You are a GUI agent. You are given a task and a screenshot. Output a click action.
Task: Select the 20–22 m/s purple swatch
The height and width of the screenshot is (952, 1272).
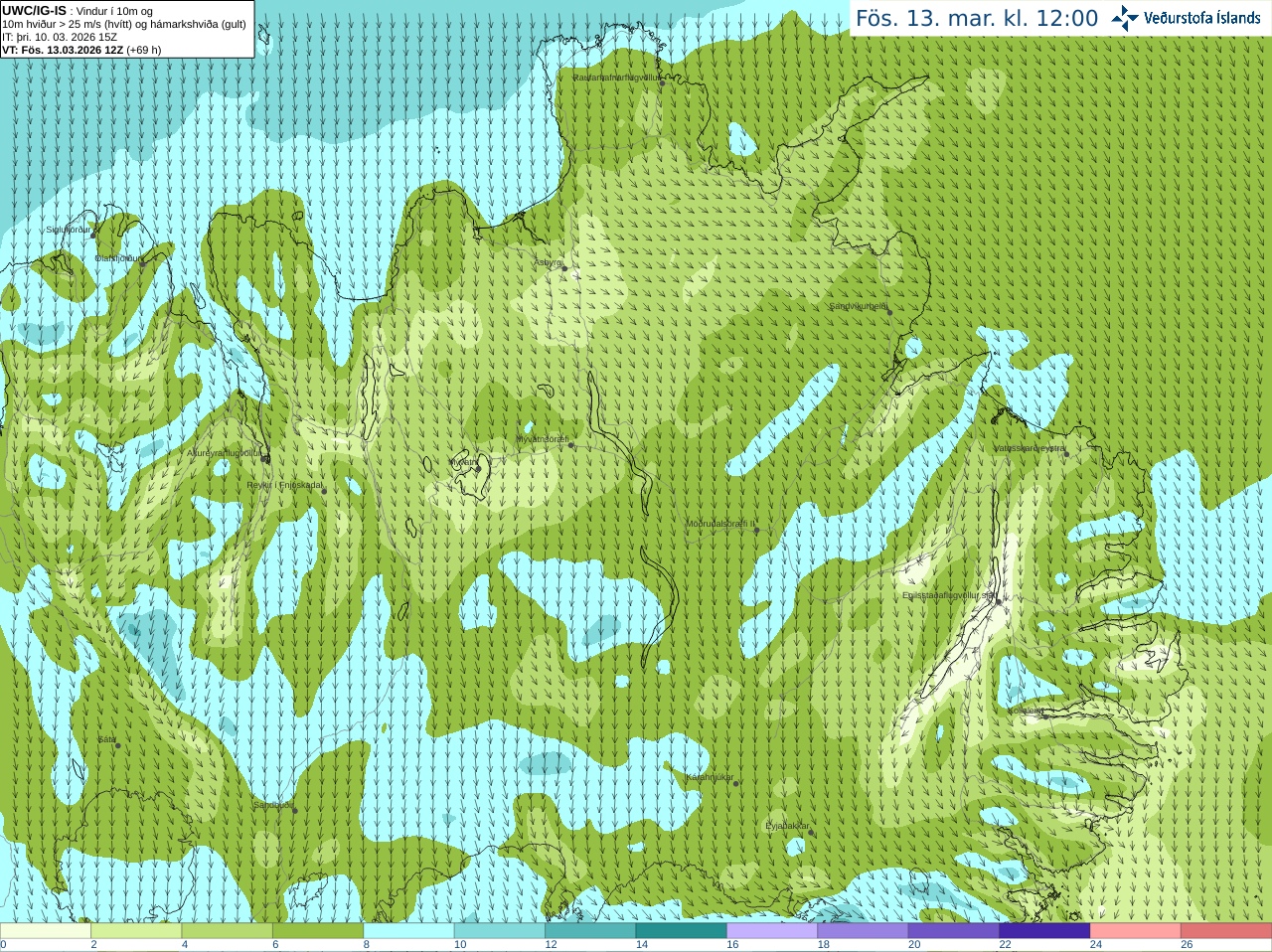click(x=954, y=931)
